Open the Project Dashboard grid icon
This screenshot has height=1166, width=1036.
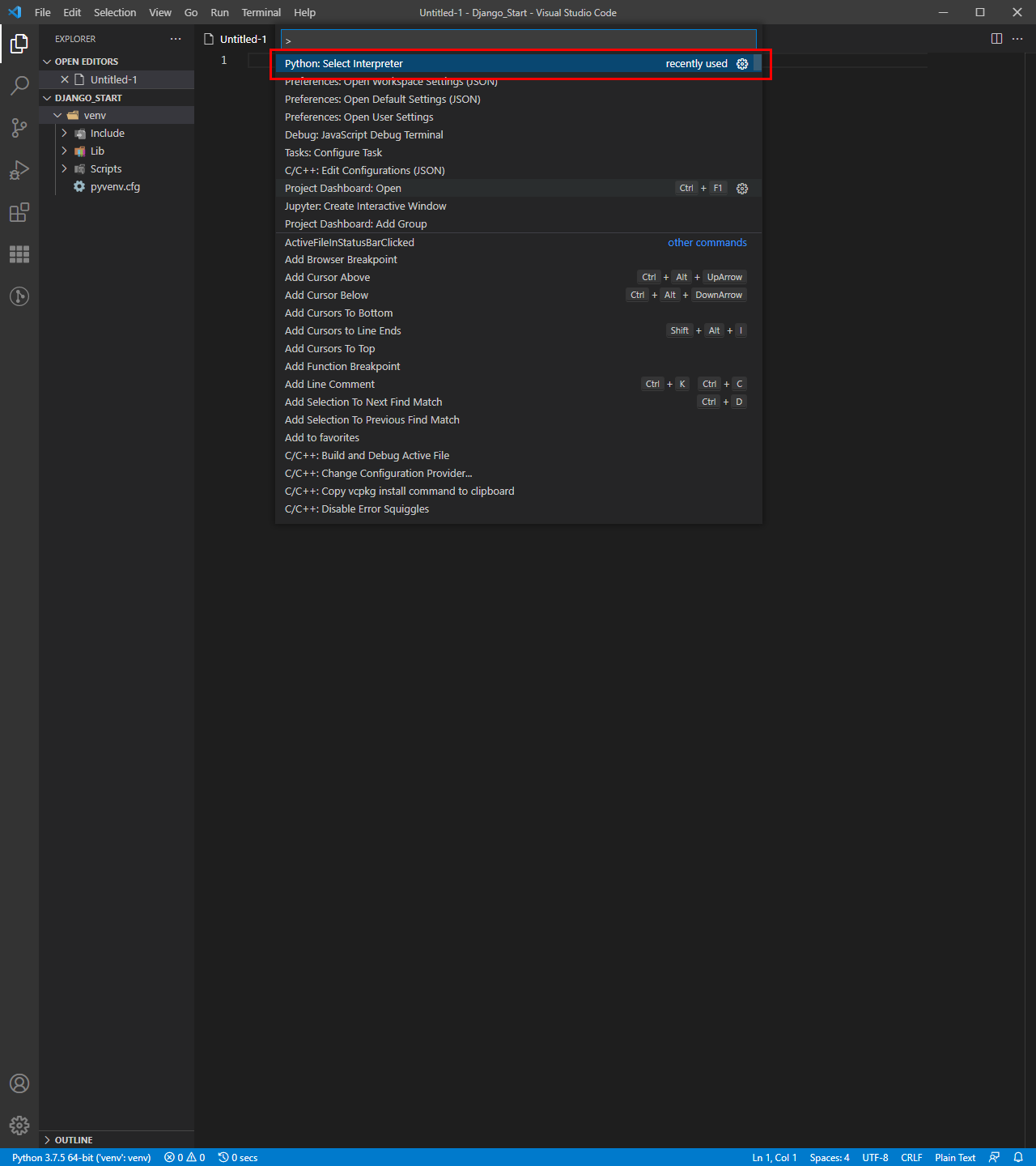(x=19, y=254)
